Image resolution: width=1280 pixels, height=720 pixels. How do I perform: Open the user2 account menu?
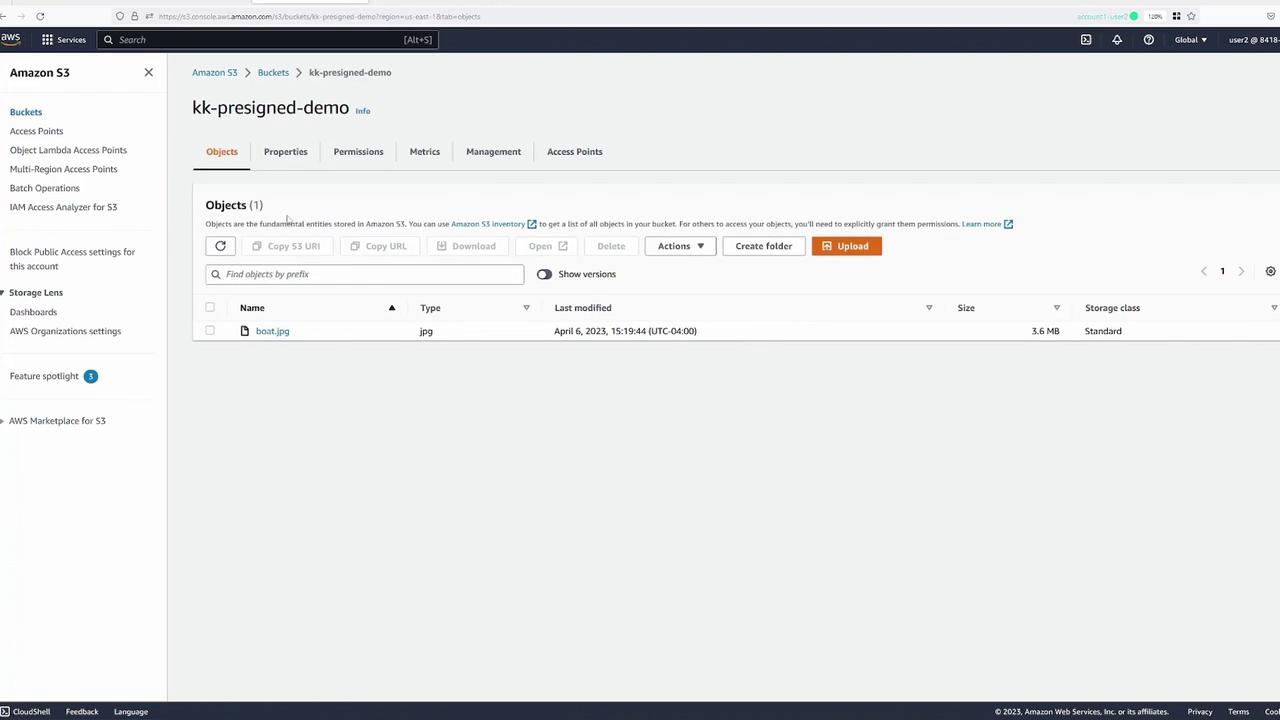(x=1254, y=40)
